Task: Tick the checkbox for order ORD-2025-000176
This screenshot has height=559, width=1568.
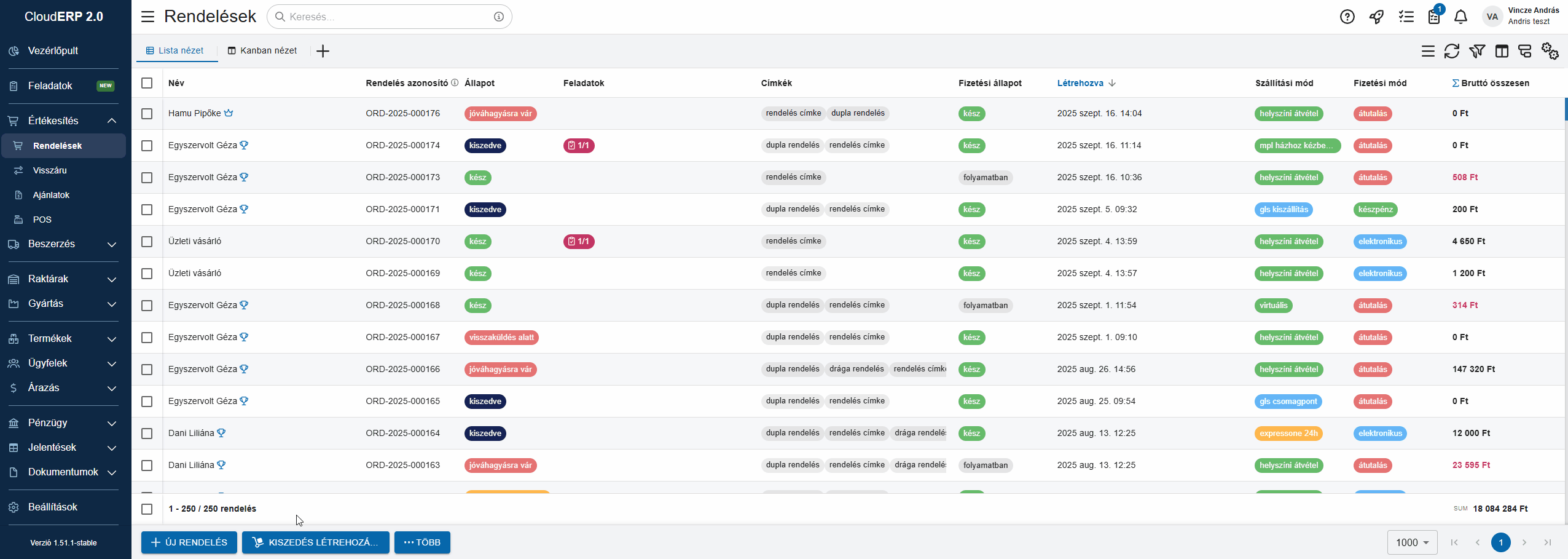Action: [147, 114]
